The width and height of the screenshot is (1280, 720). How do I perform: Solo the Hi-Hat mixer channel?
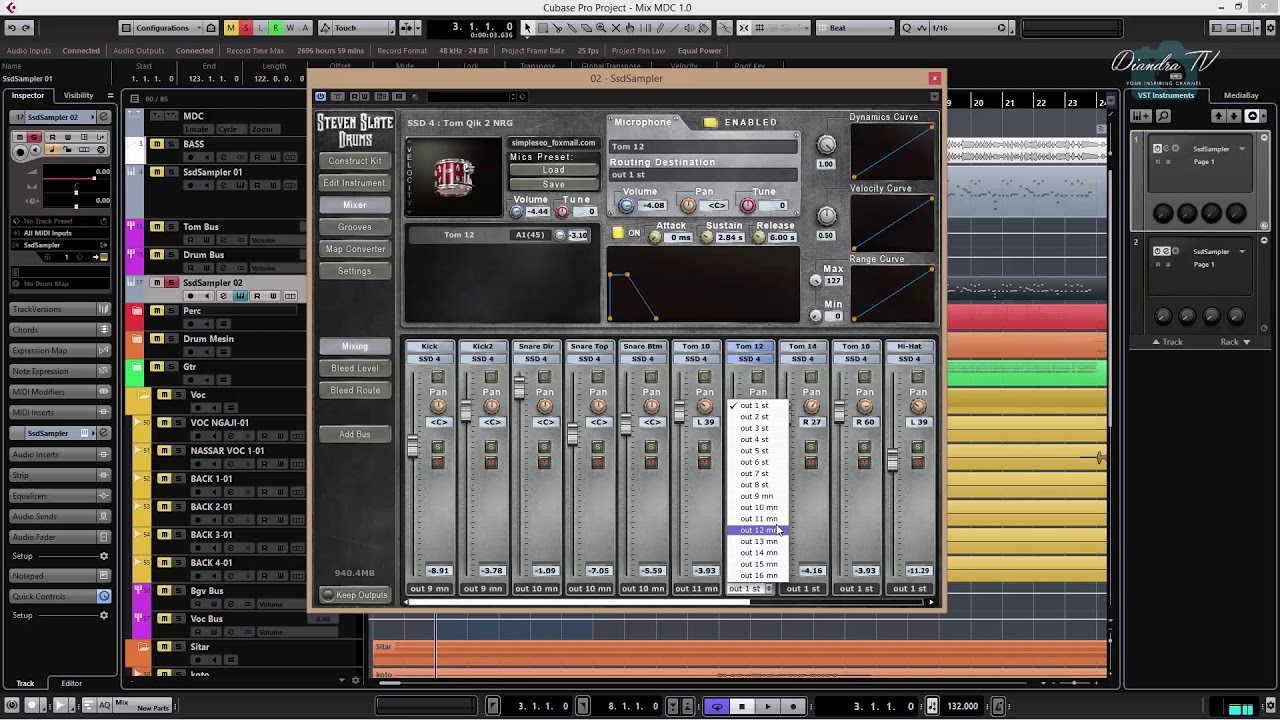click(x=917, y=446)
